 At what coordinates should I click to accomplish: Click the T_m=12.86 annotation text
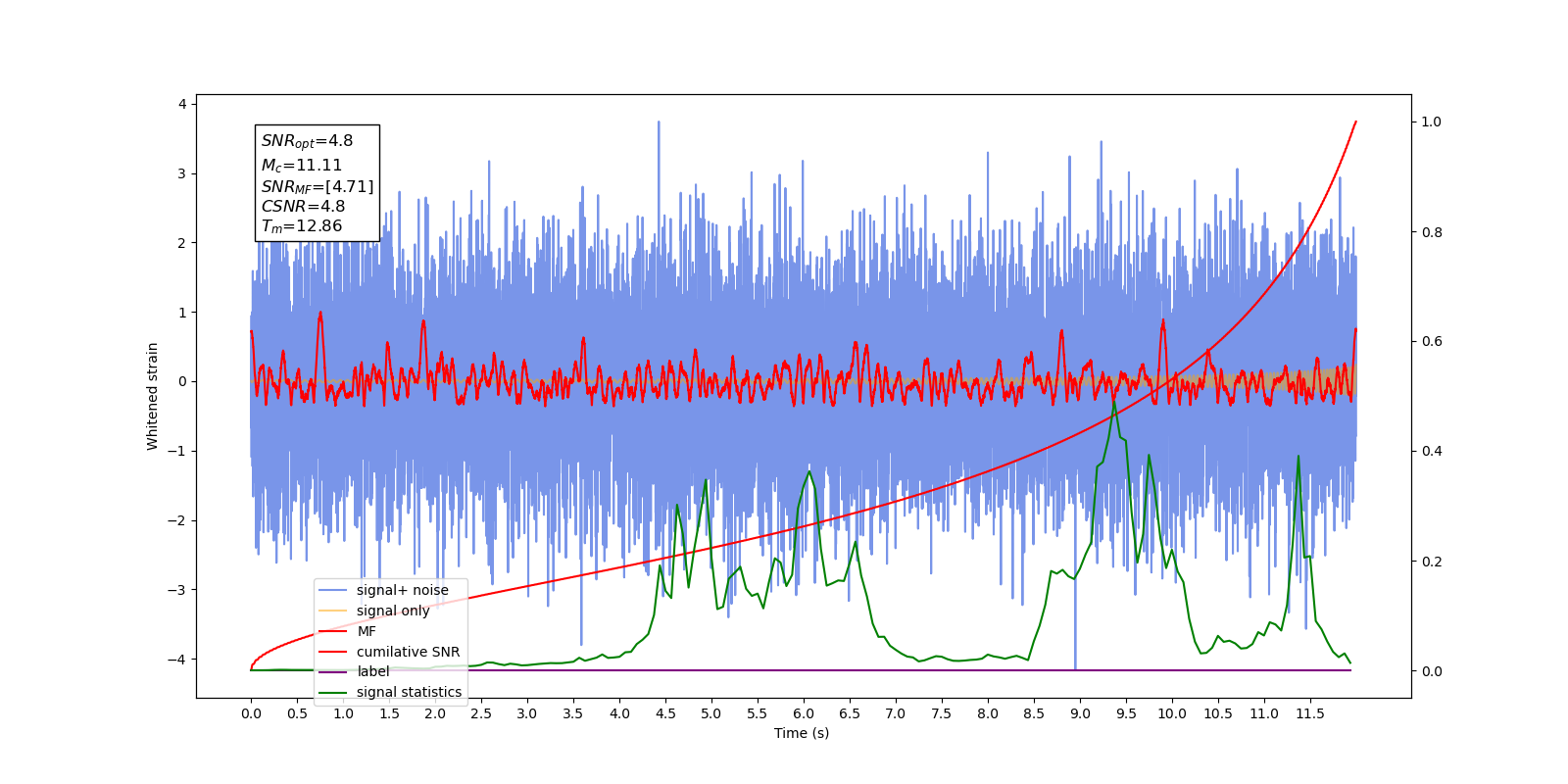[302, 226]
